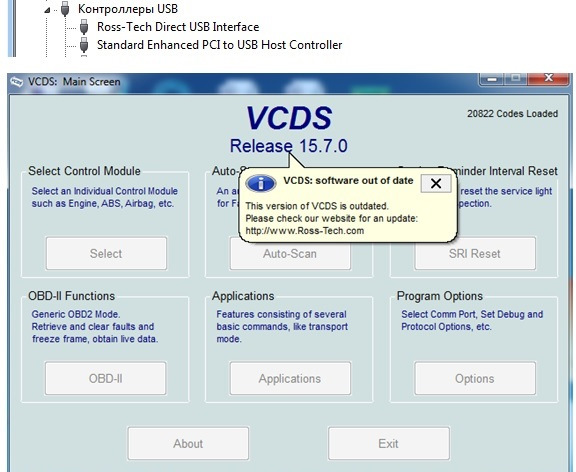Click the 'Release 15.7.0' version text
Image resolution: width=576 pixels, height=472 pixels.
click(289, 146)
